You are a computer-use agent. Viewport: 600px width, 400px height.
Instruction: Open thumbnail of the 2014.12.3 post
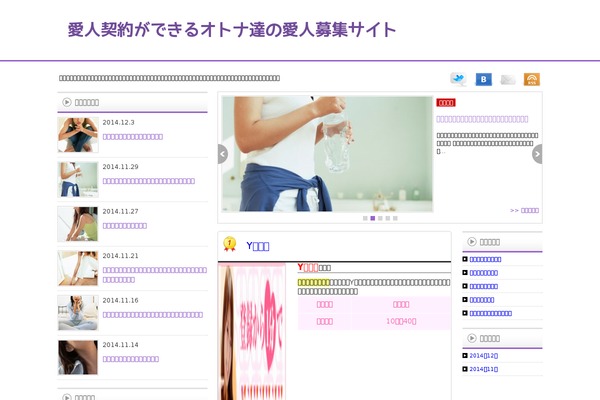click(x=78, y=135)
